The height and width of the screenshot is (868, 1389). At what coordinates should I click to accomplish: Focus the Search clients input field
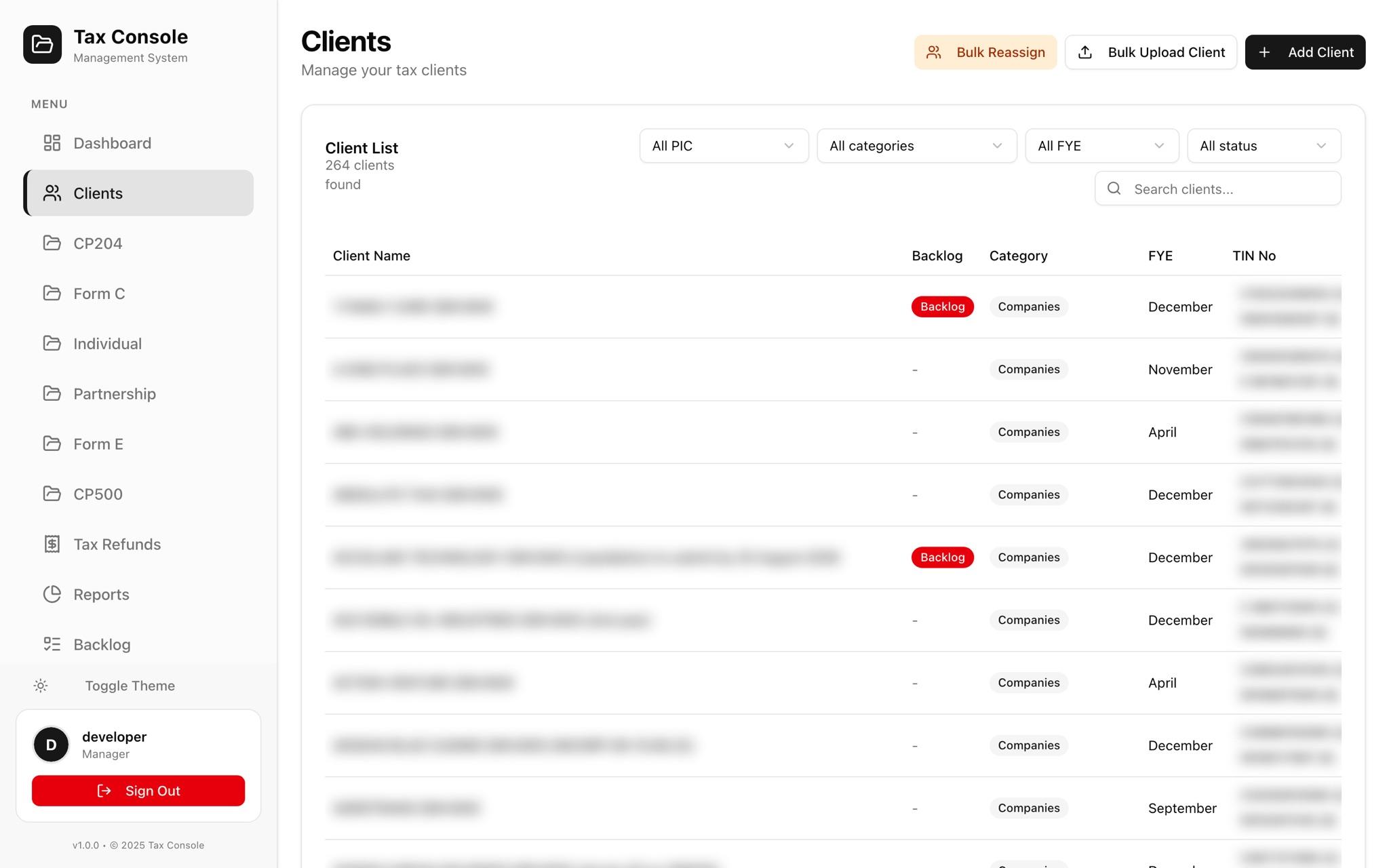coord(1217,189)
